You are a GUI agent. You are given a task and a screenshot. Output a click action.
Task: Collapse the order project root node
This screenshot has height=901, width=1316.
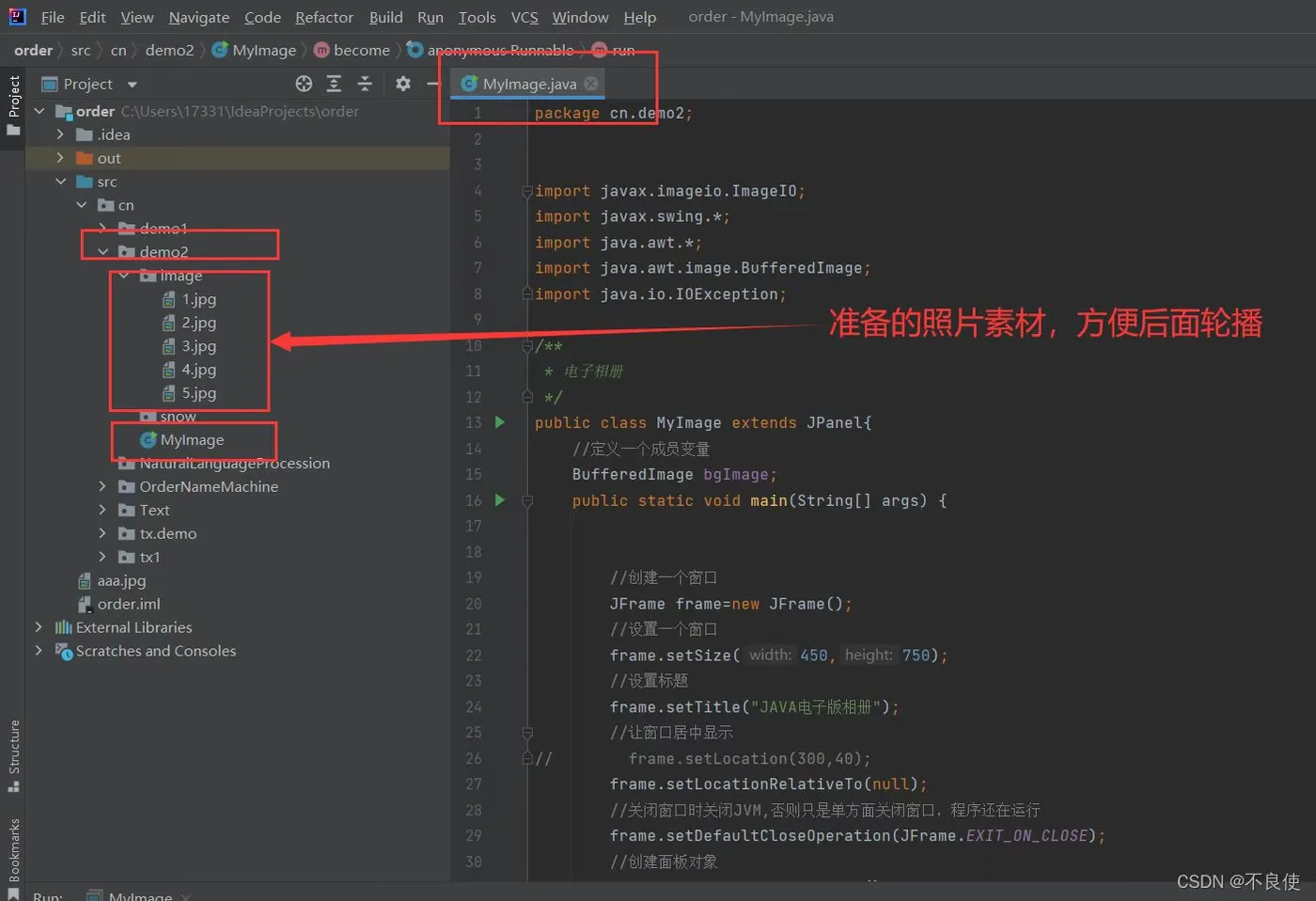(x=39, y=111)
